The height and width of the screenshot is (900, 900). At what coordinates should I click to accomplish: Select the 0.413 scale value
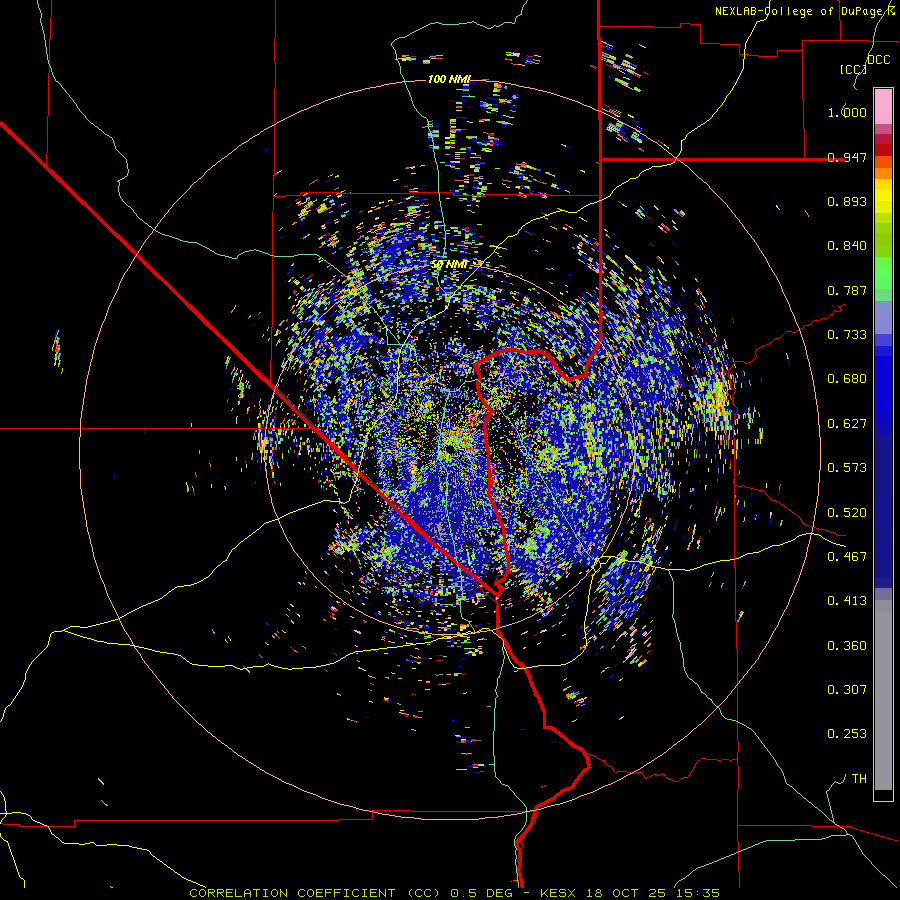[x=847, y=601]
